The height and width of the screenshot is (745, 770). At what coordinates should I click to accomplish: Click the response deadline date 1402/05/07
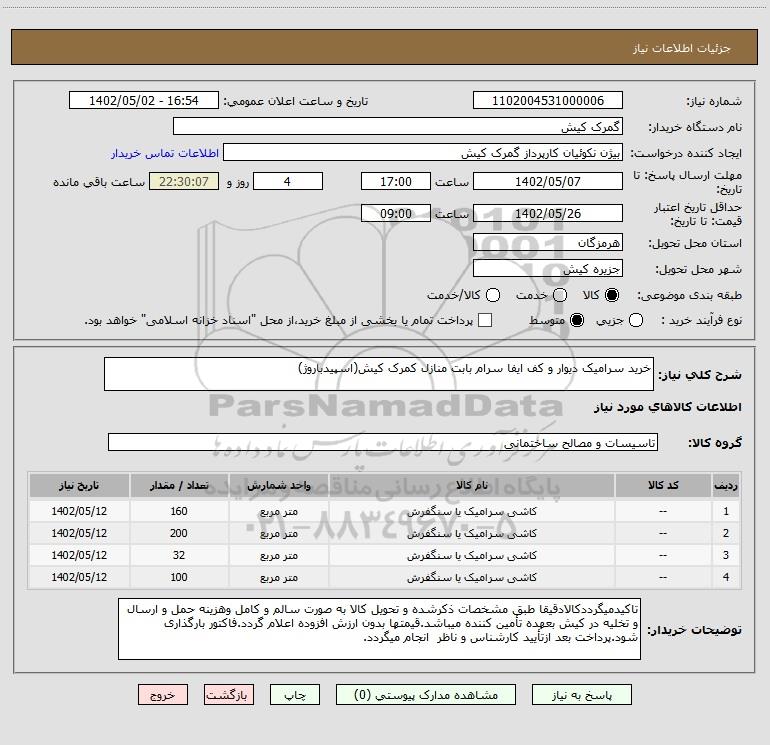click(x=548, y=181)
